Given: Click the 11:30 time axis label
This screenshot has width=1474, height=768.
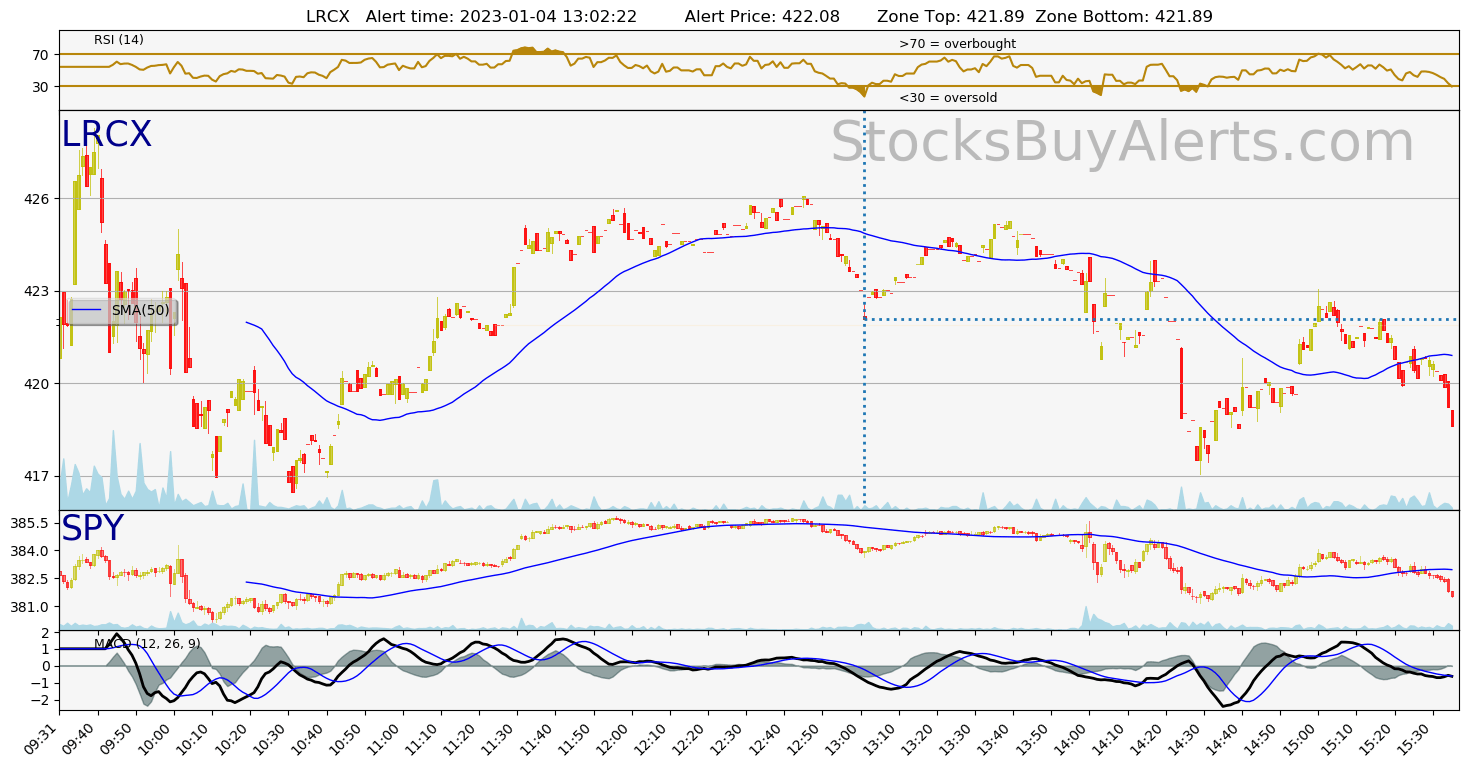Looking at the screenshot, I should 497,738.
